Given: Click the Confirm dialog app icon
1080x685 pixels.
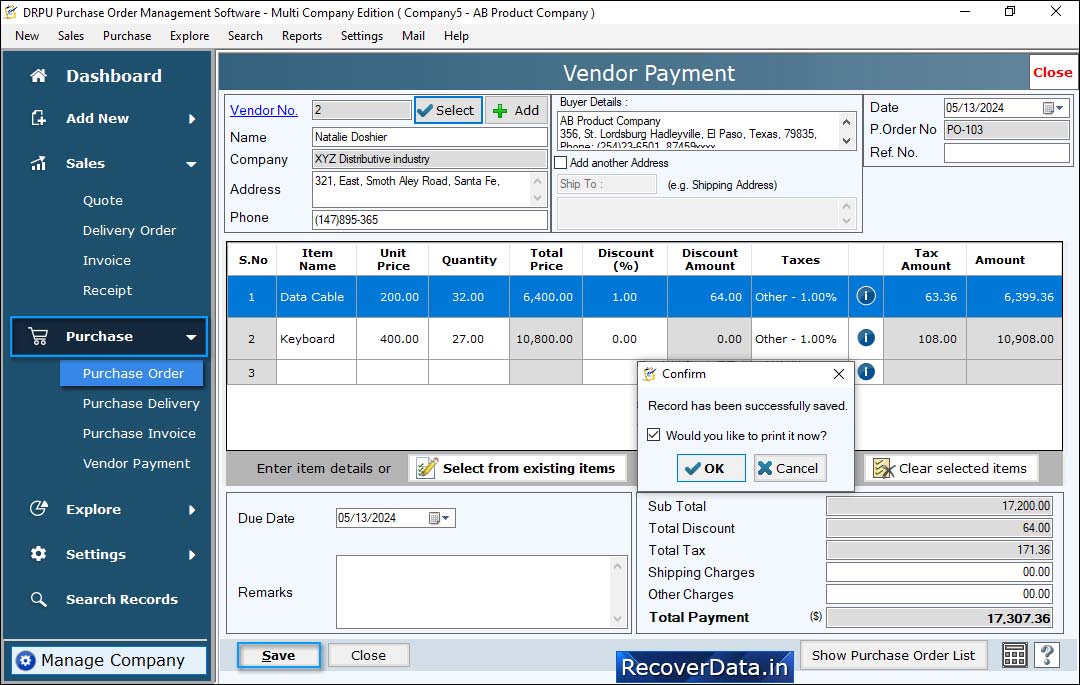Looking at the screenshot, I should (x=650, y=374).
